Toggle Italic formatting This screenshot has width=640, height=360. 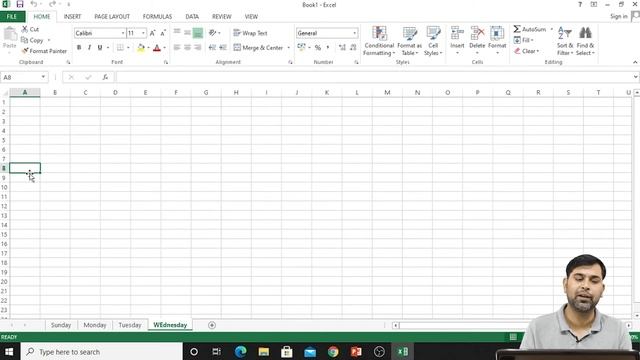click(x=89, y=48)
